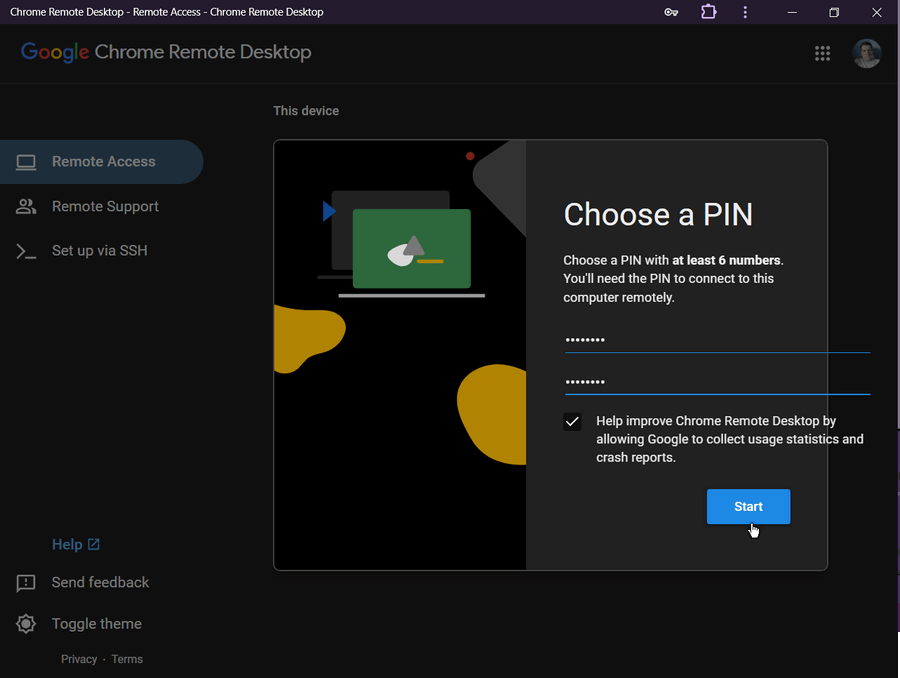Click the brightness icon for Toggle theme
This screenshot has height=678, width=900.
(x=26, y=624)
